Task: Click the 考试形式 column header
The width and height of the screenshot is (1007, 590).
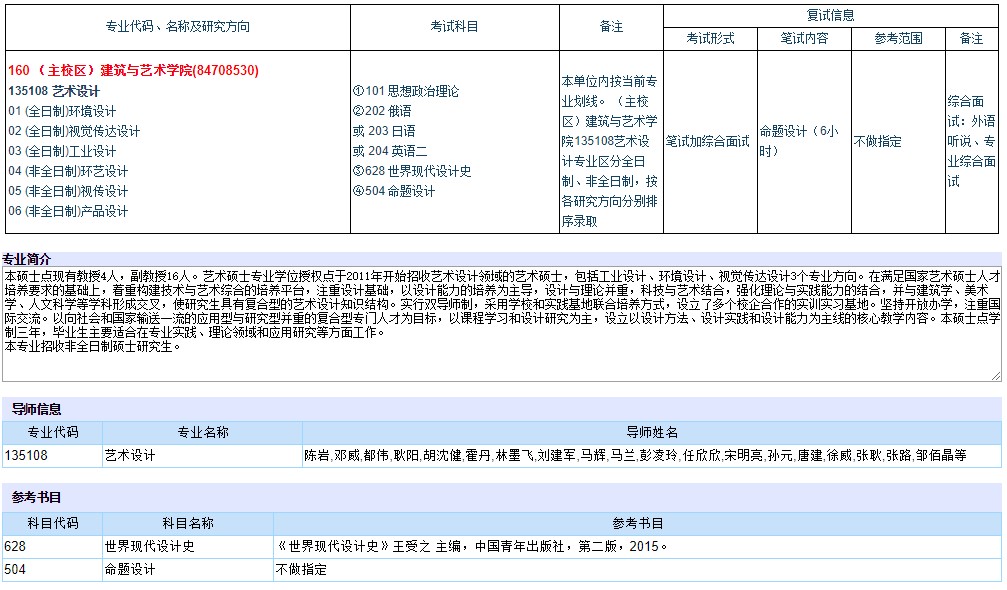Action: tap(709, 38)
